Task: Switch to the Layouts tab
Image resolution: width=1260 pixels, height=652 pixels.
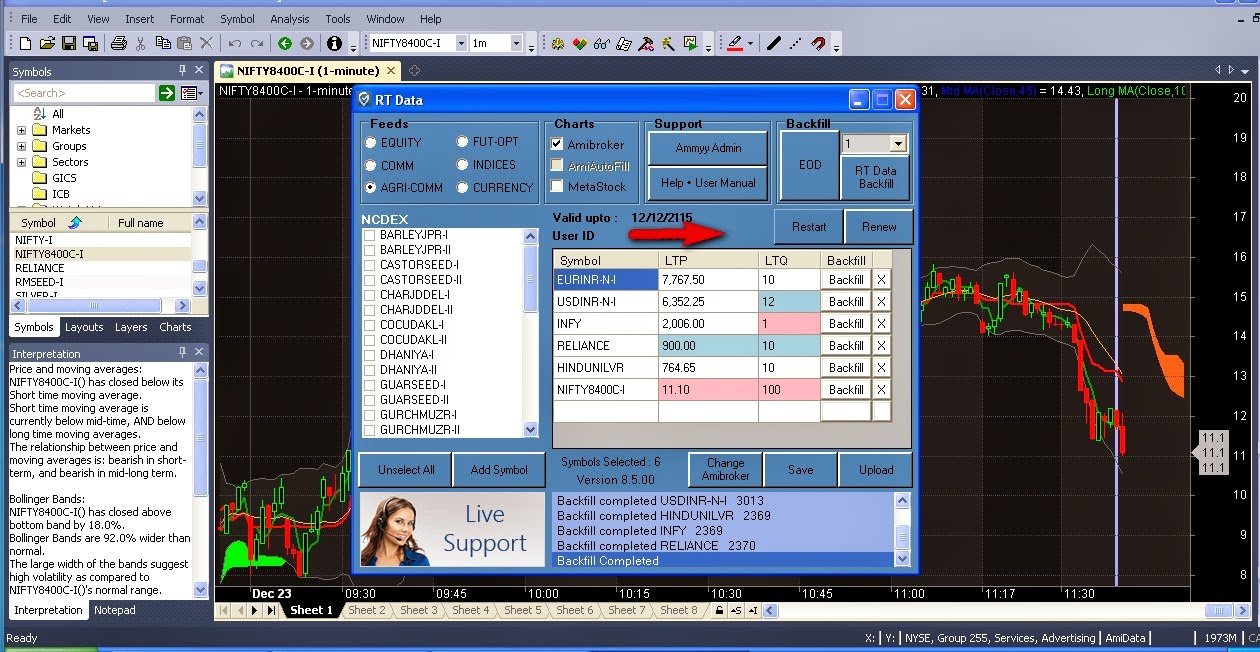Action: click(84, 327)
